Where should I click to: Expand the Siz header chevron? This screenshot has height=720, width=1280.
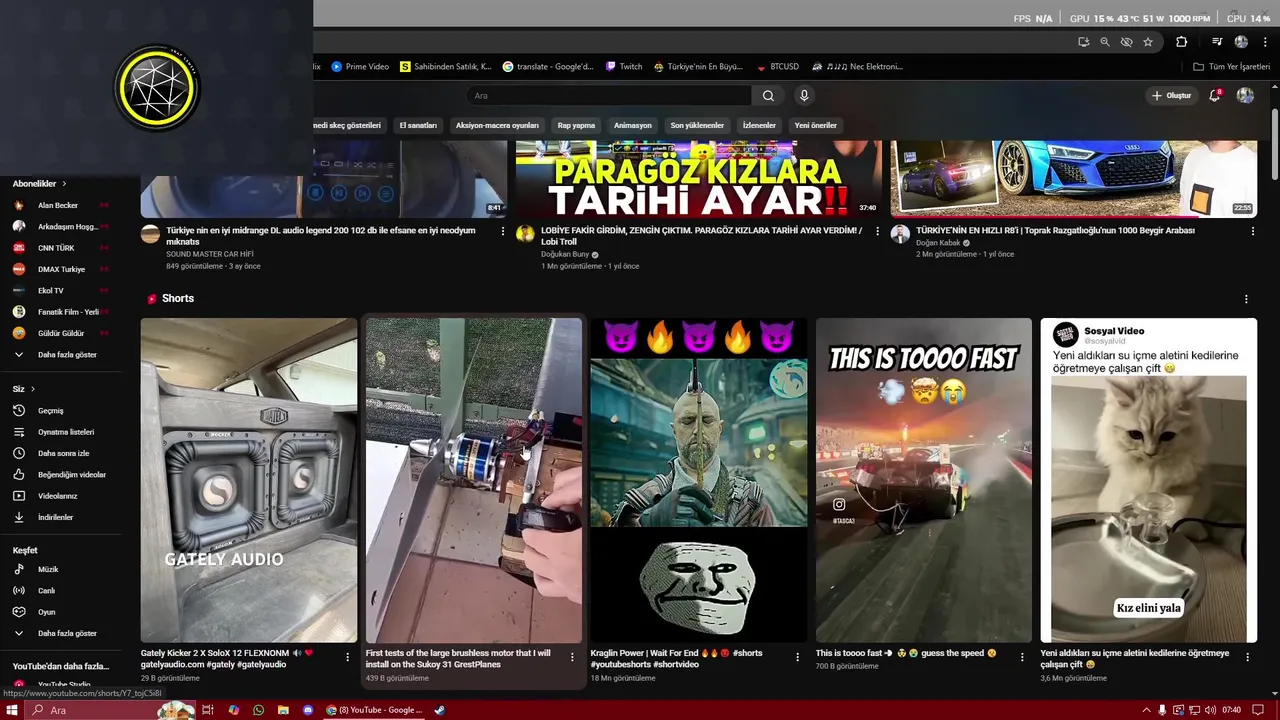(x=32, y=389)
